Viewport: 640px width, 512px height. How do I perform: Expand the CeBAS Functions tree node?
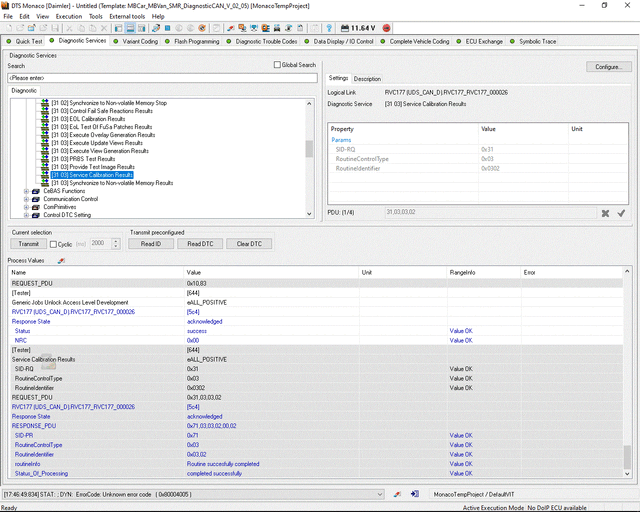pos(26,191)
